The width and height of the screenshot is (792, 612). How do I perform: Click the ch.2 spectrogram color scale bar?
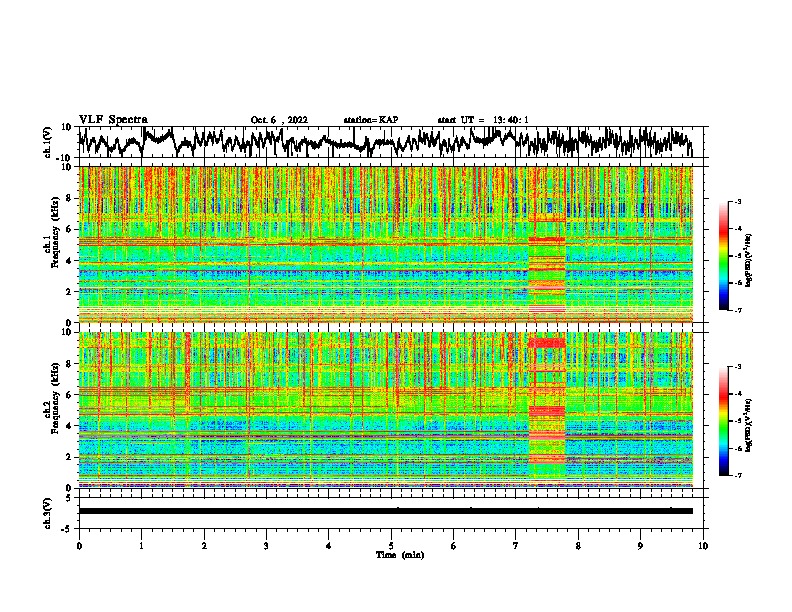point(723,421)
